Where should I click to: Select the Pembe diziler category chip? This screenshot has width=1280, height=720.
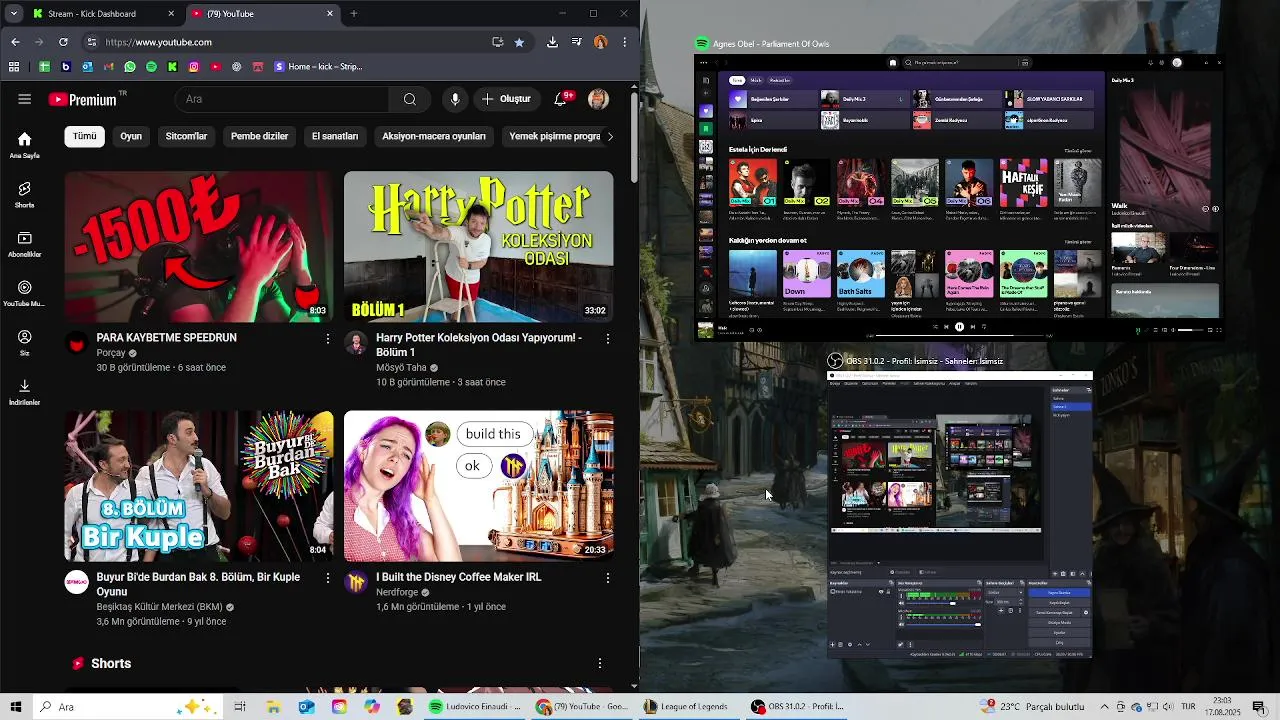[x=259, y=136]
